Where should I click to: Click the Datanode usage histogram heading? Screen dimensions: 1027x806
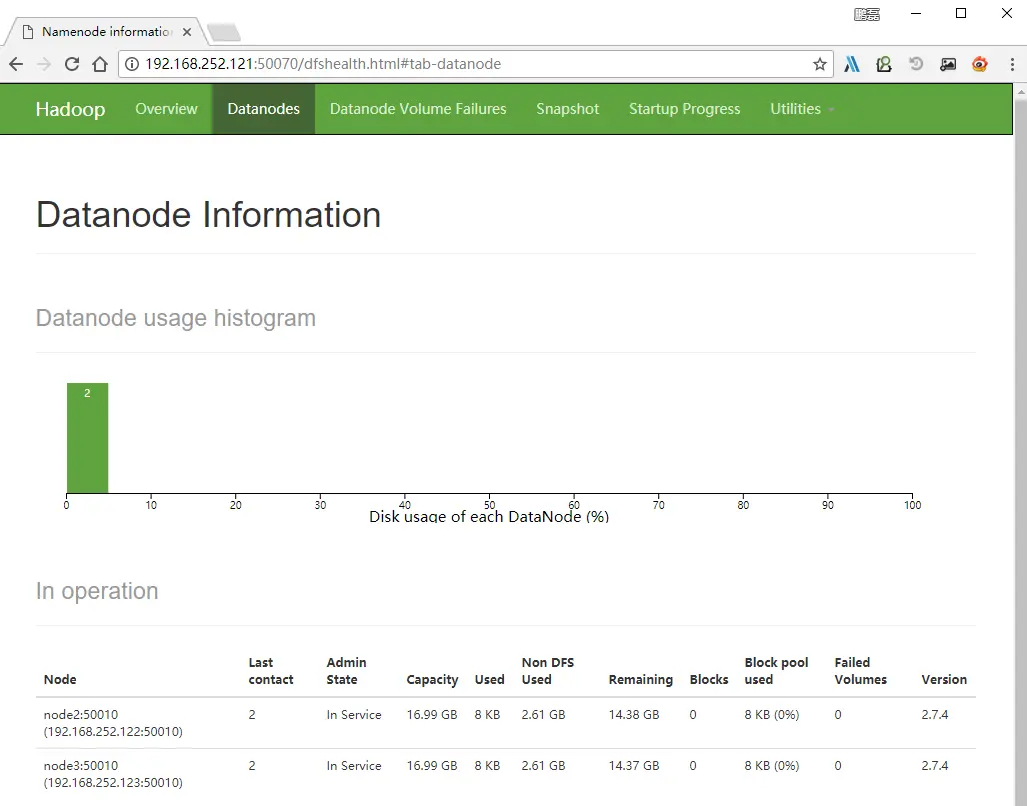pyautogui.click(x=176, y=318)
